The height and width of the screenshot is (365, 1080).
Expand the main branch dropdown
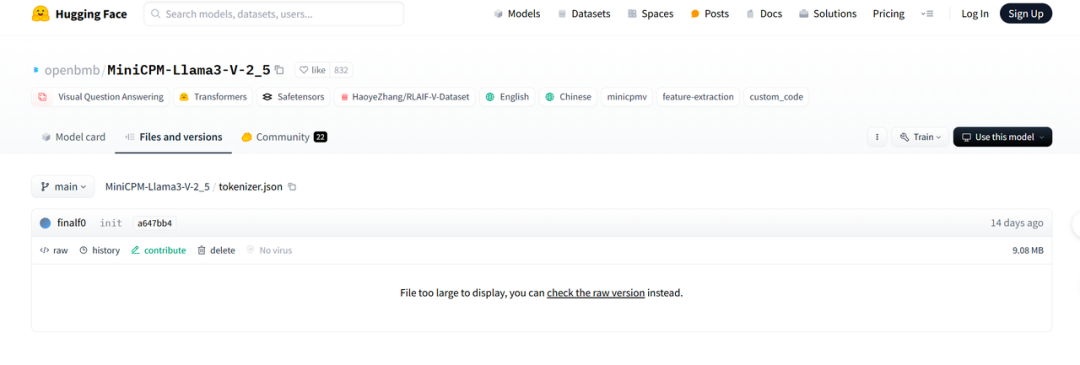point(63,187)
